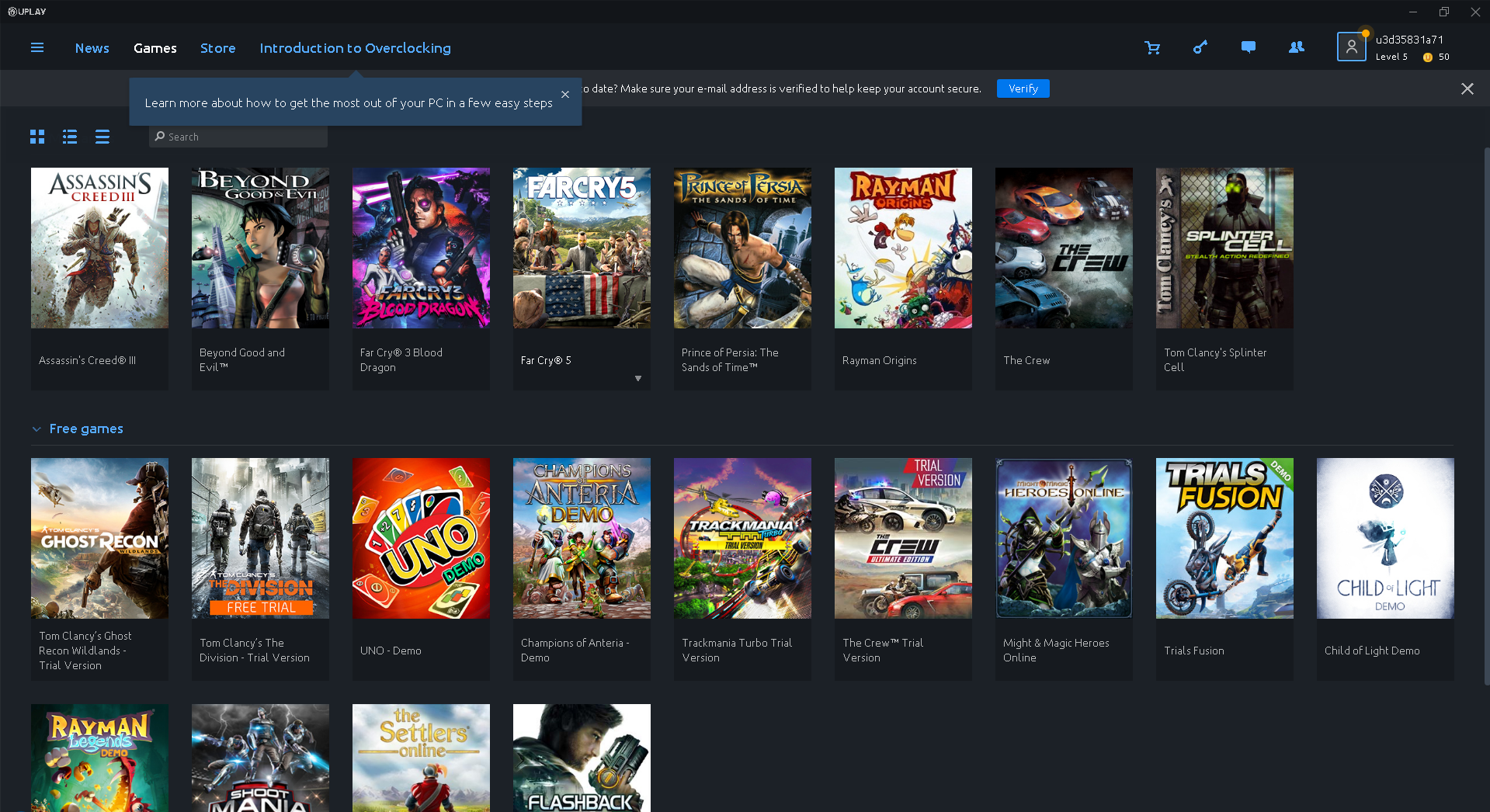The width and height of the screenshot is (1490, 812).
Task: Open the Games tab
Action: coord(155,48)
